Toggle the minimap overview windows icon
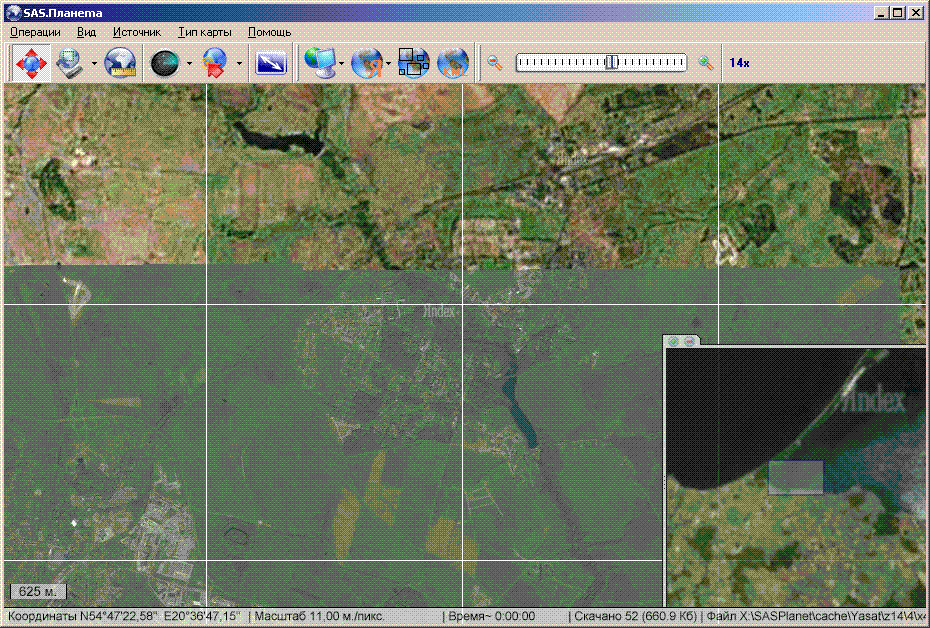Image resolution: width=930 pixels, height=628 pixels. coord(413,63)
